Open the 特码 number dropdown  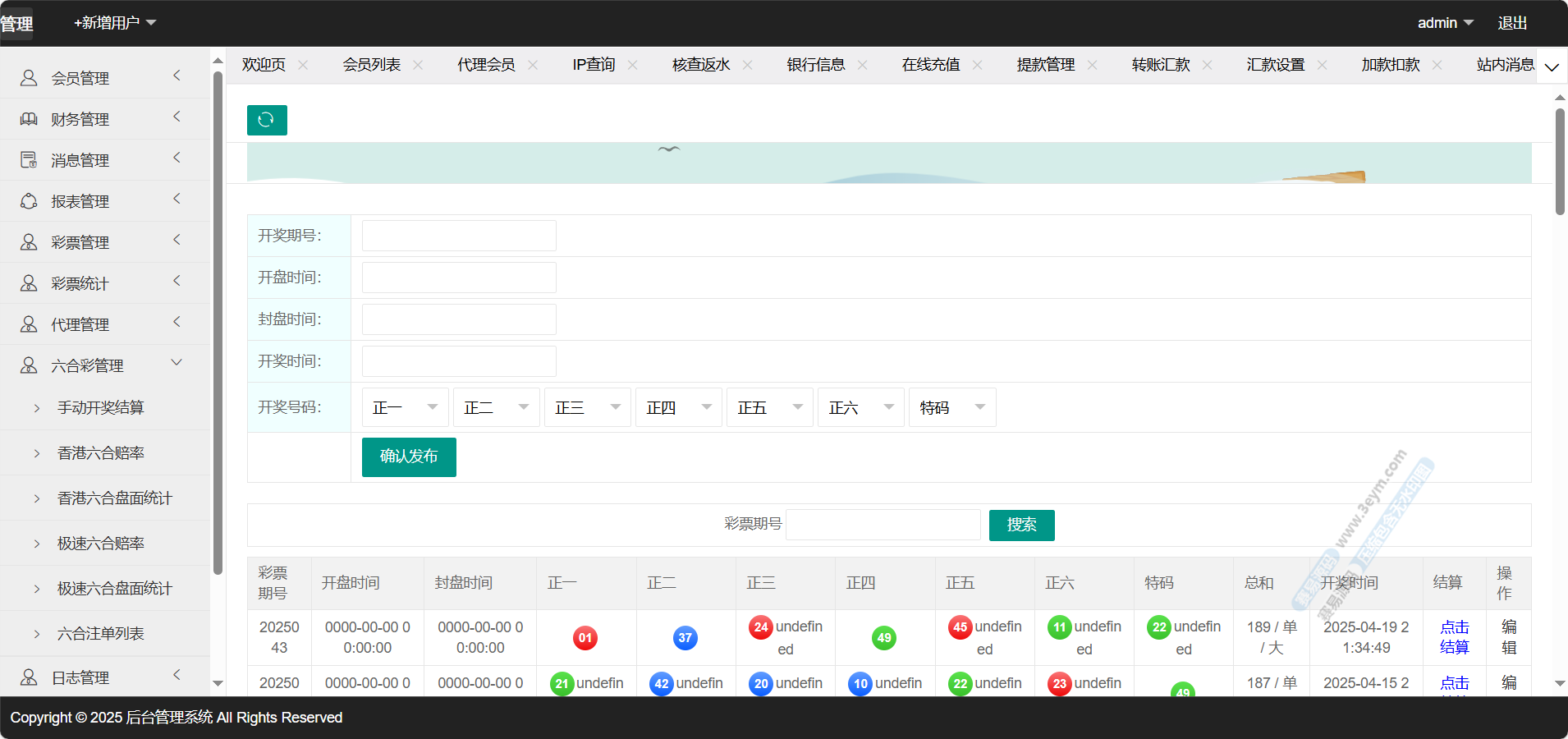[x=951, y=407]
